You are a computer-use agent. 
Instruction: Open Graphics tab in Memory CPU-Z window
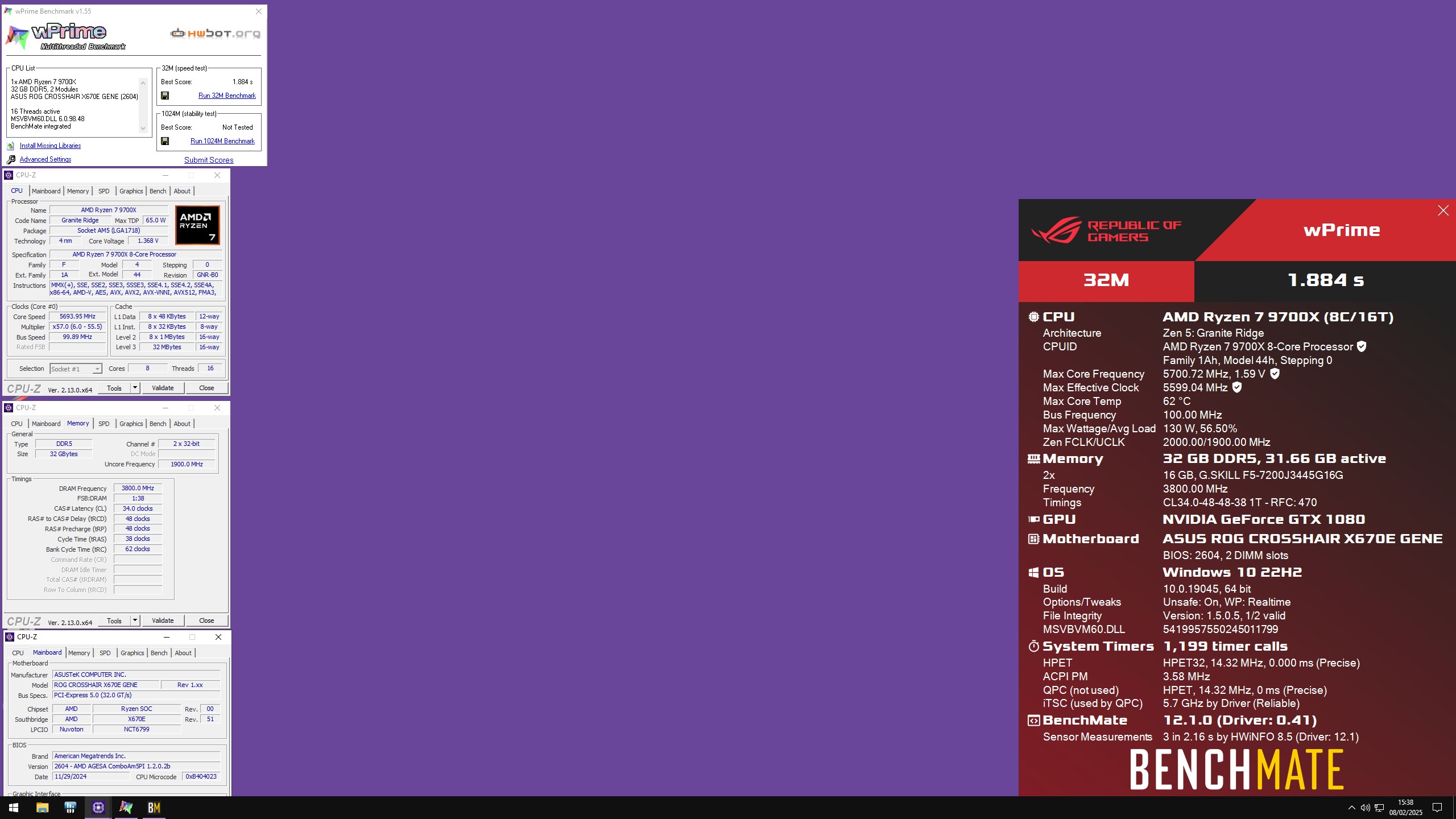coord(131,424)
